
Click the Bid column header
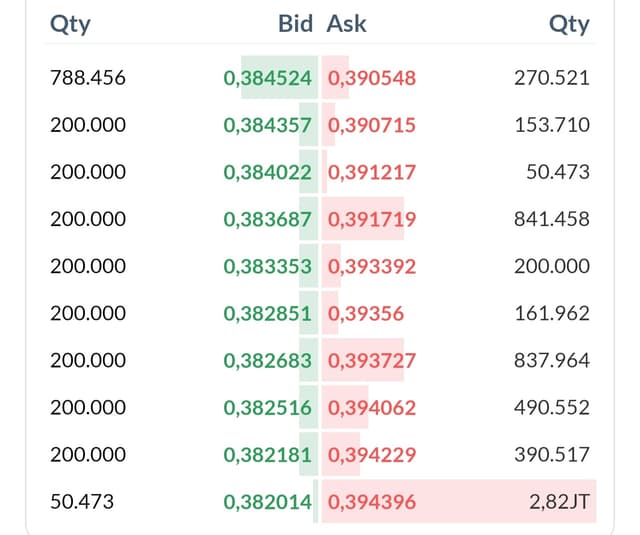(x=296, y=24)
